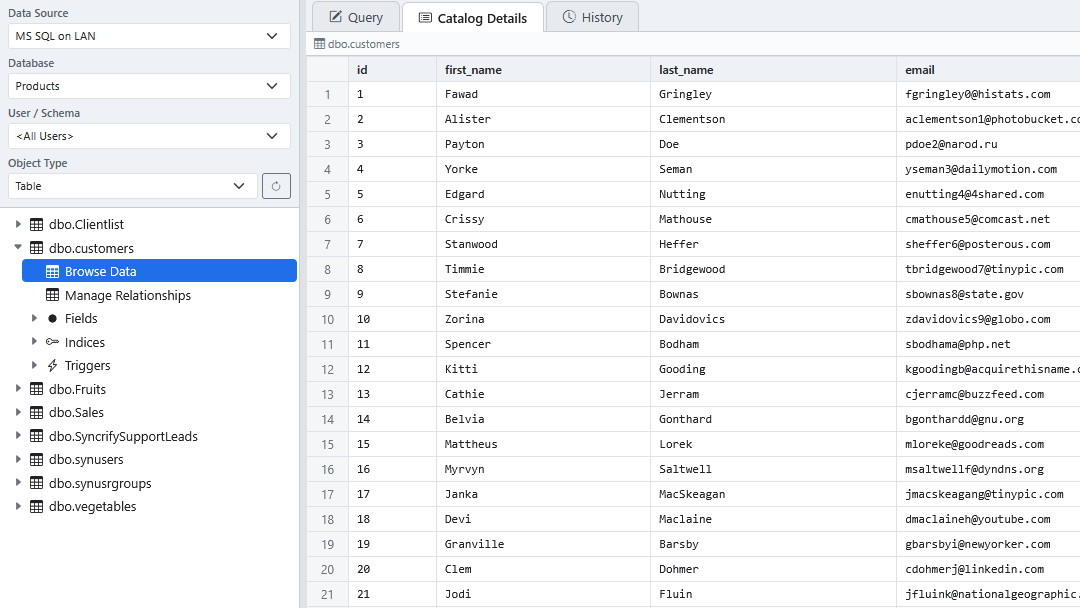Expand the dbo.Fruits tree node
This screenshot has width=1080, height=608.
click(x=19, y=388)
